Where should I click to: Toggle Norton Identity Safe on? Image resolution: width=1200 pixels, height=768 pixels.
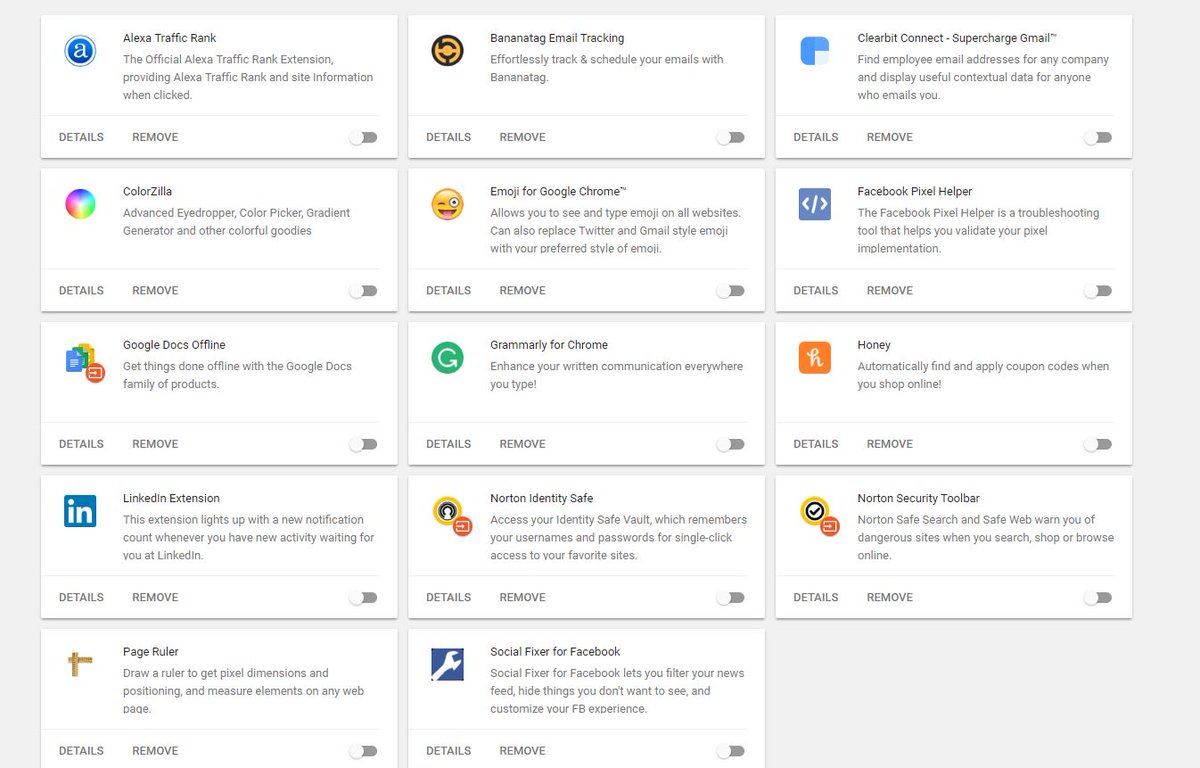[x=730, y=598]
